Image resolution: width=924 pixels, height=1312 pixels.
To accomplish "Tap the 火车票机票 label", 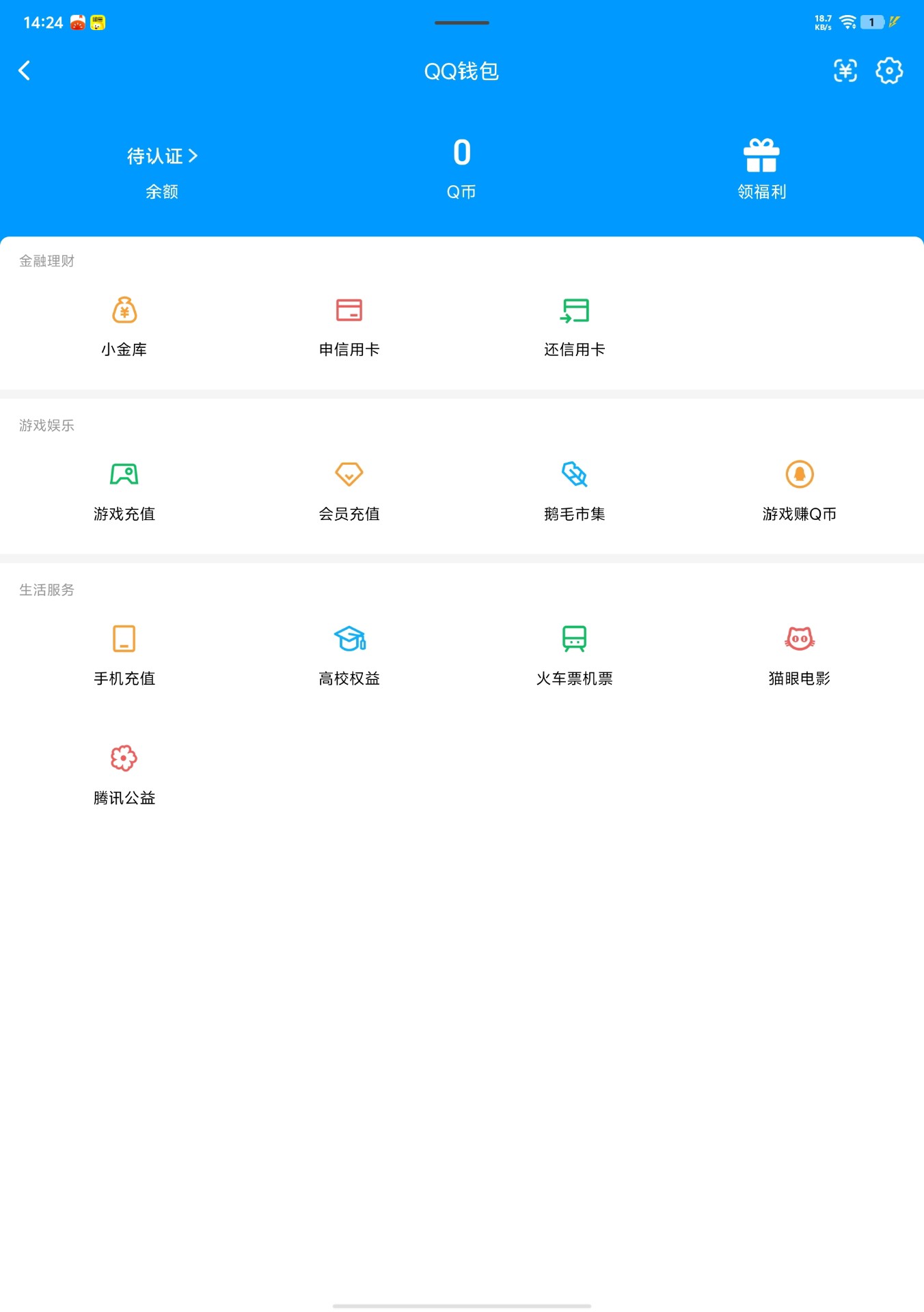I will pos(575,679).
